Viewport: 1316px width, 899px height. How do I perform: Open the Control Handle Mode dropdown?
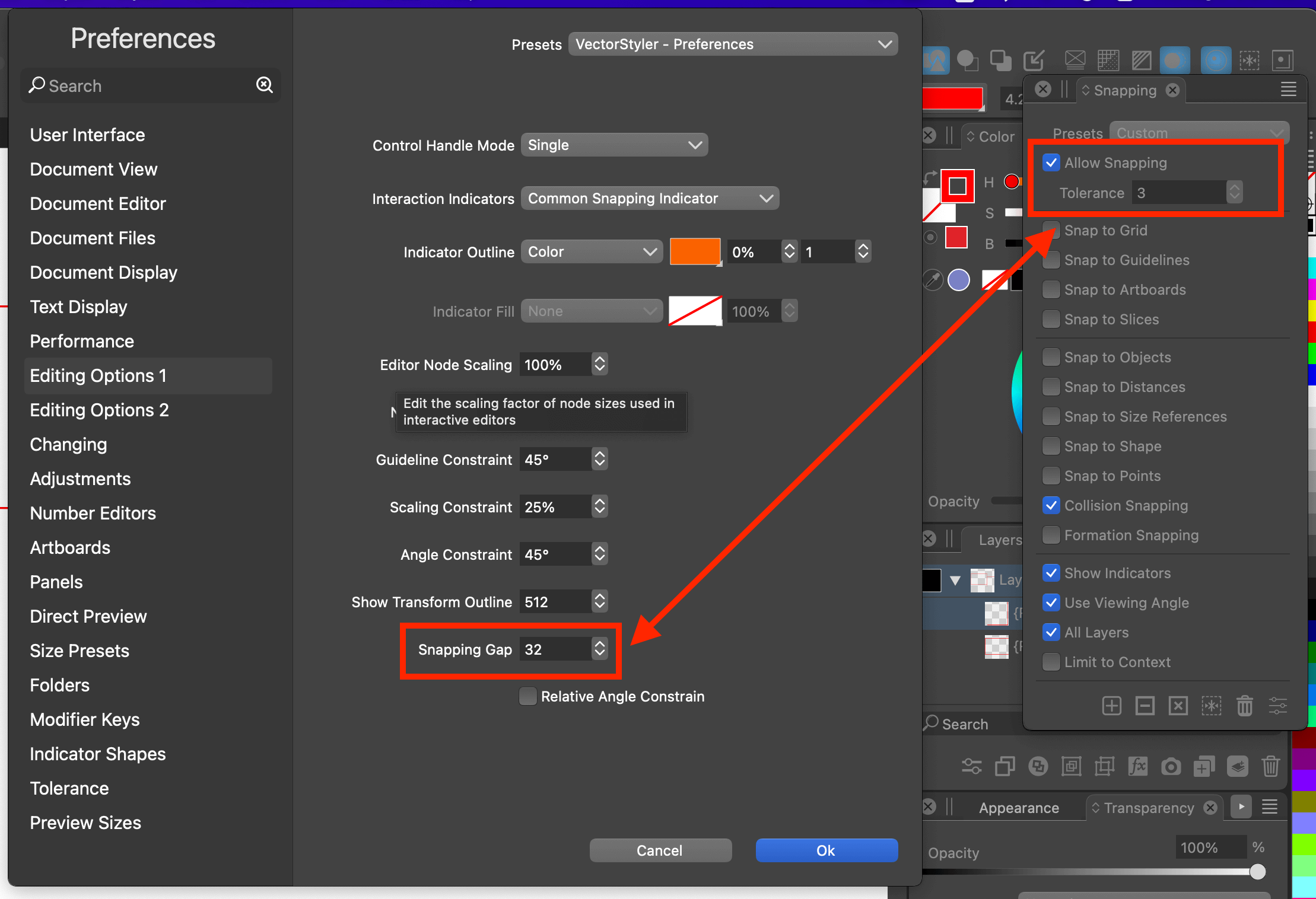coord(614,145)
